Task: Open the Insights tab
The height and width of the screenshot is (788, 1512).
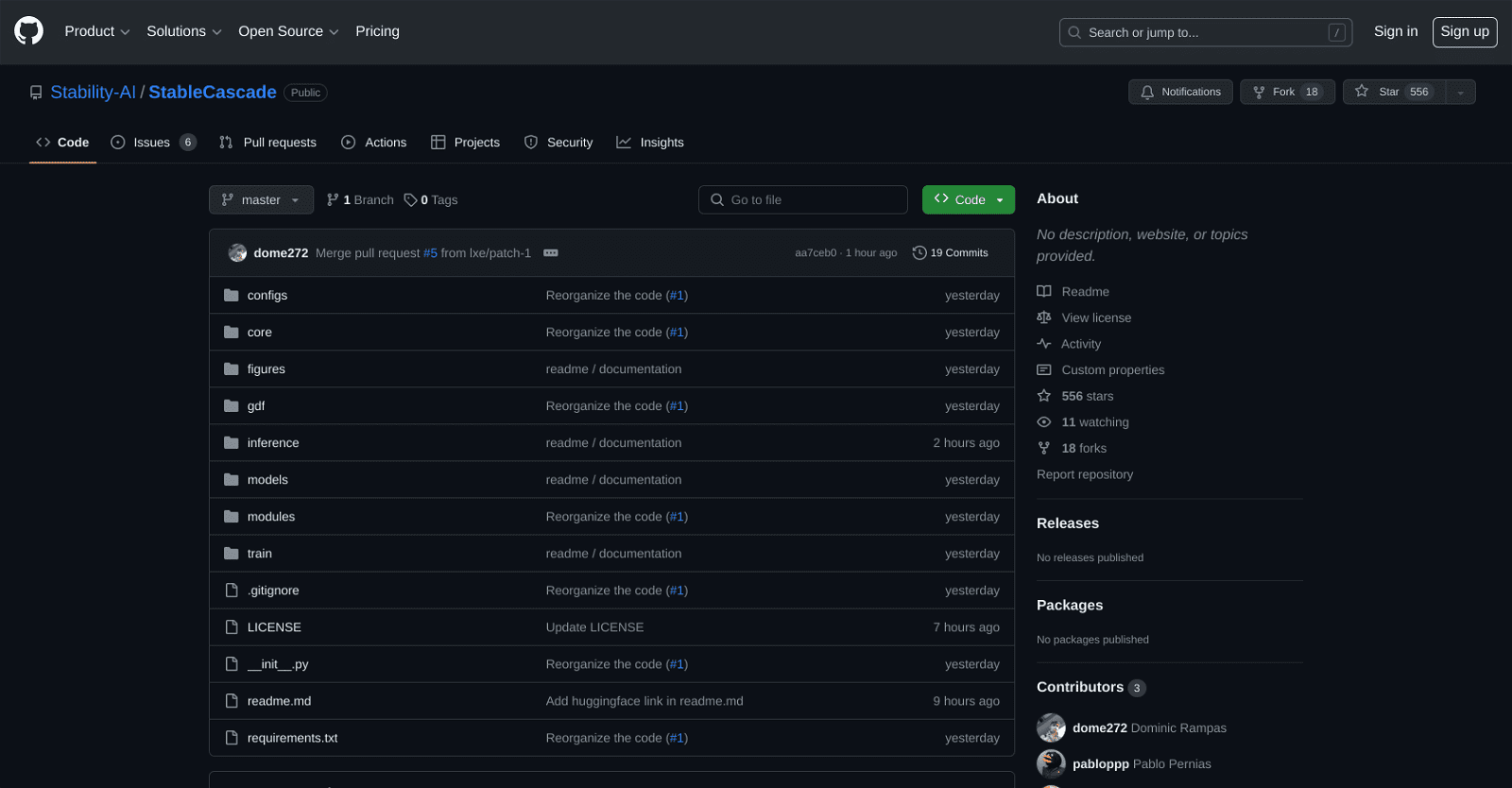Action: tap(650, 143)
